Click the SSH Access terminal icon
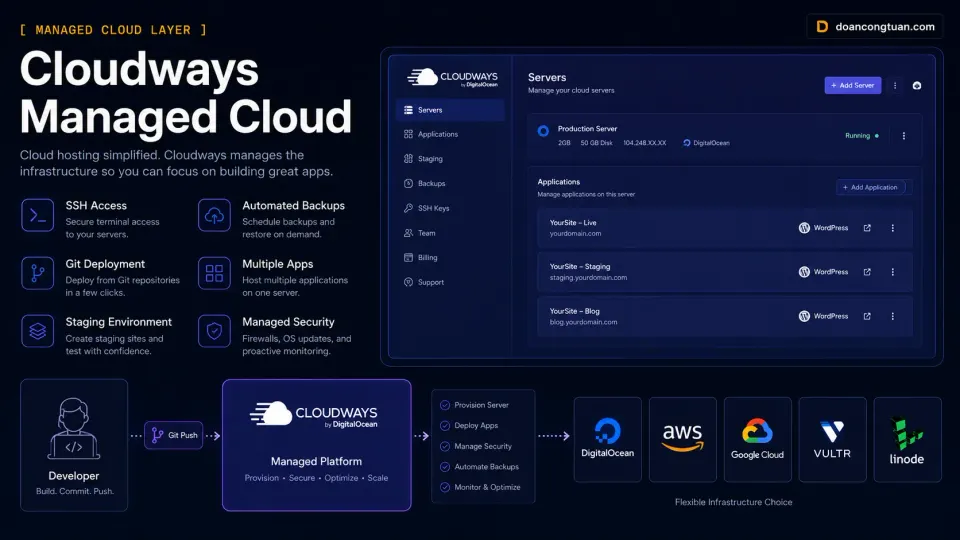 point(38,216)
